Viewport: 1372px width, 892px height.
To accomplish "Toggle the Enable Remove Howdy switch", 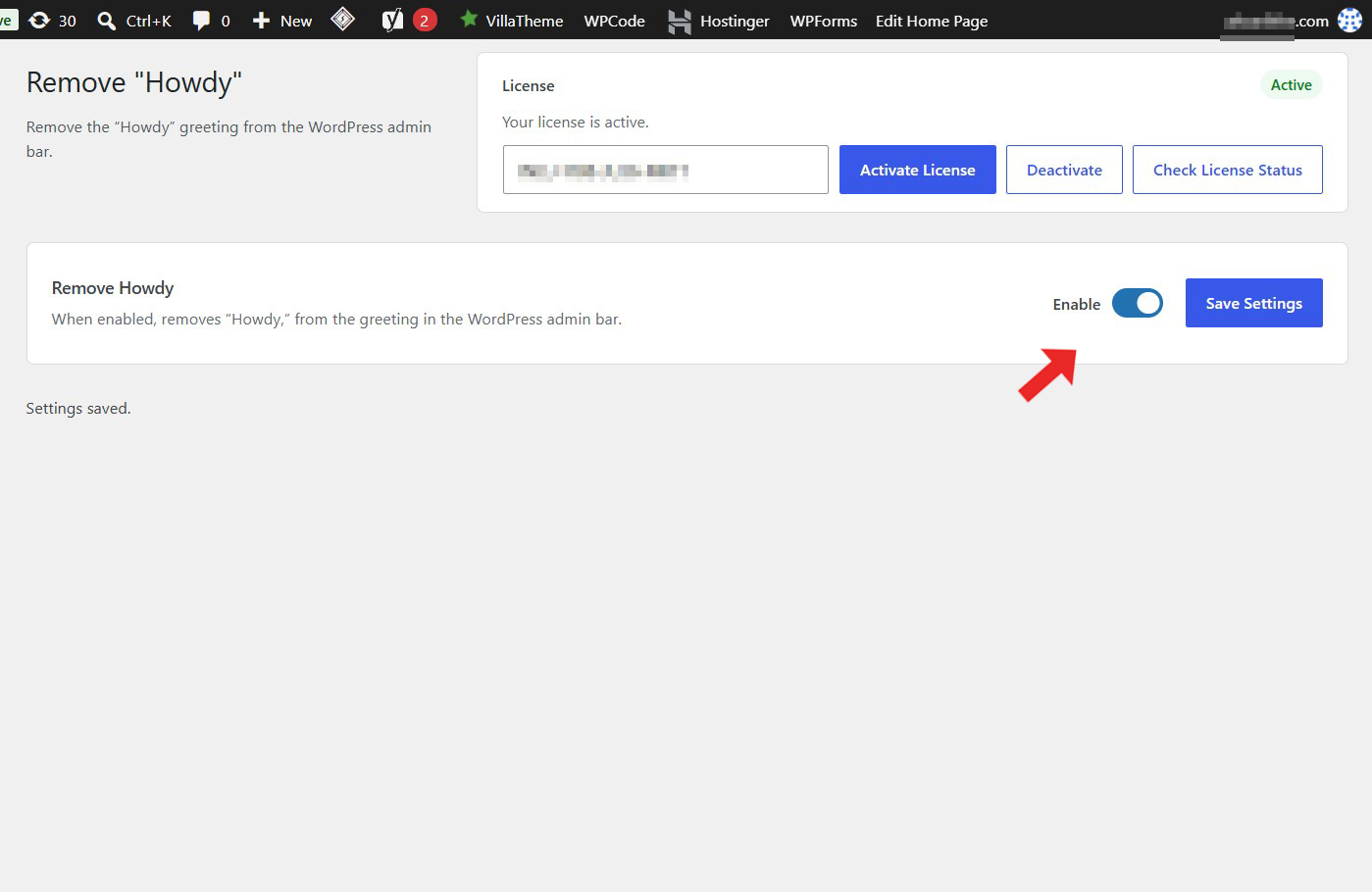I will pos(1138,303).
